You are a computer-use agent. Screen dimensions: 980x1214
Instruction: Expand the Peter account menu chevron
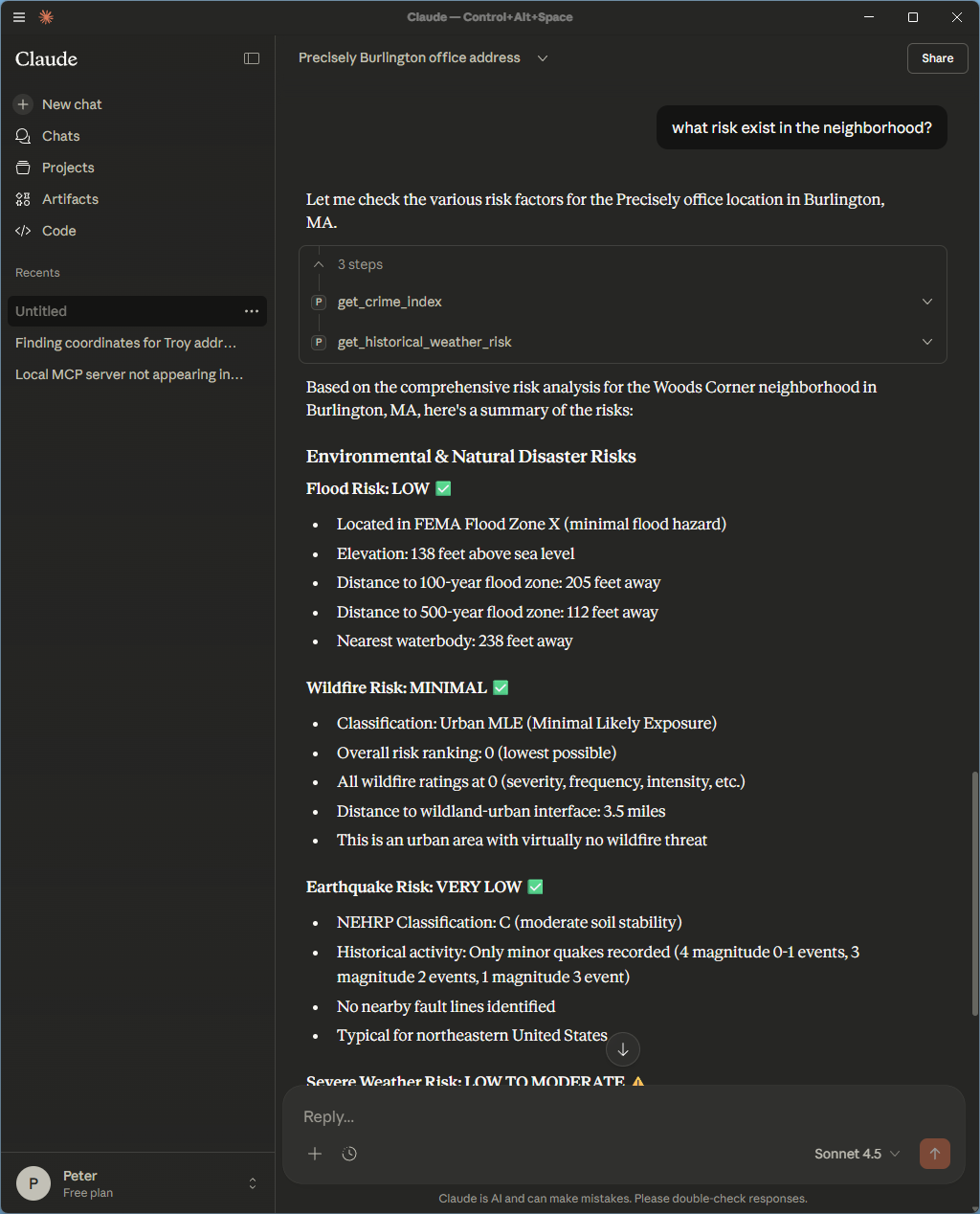click(253, 1183)
